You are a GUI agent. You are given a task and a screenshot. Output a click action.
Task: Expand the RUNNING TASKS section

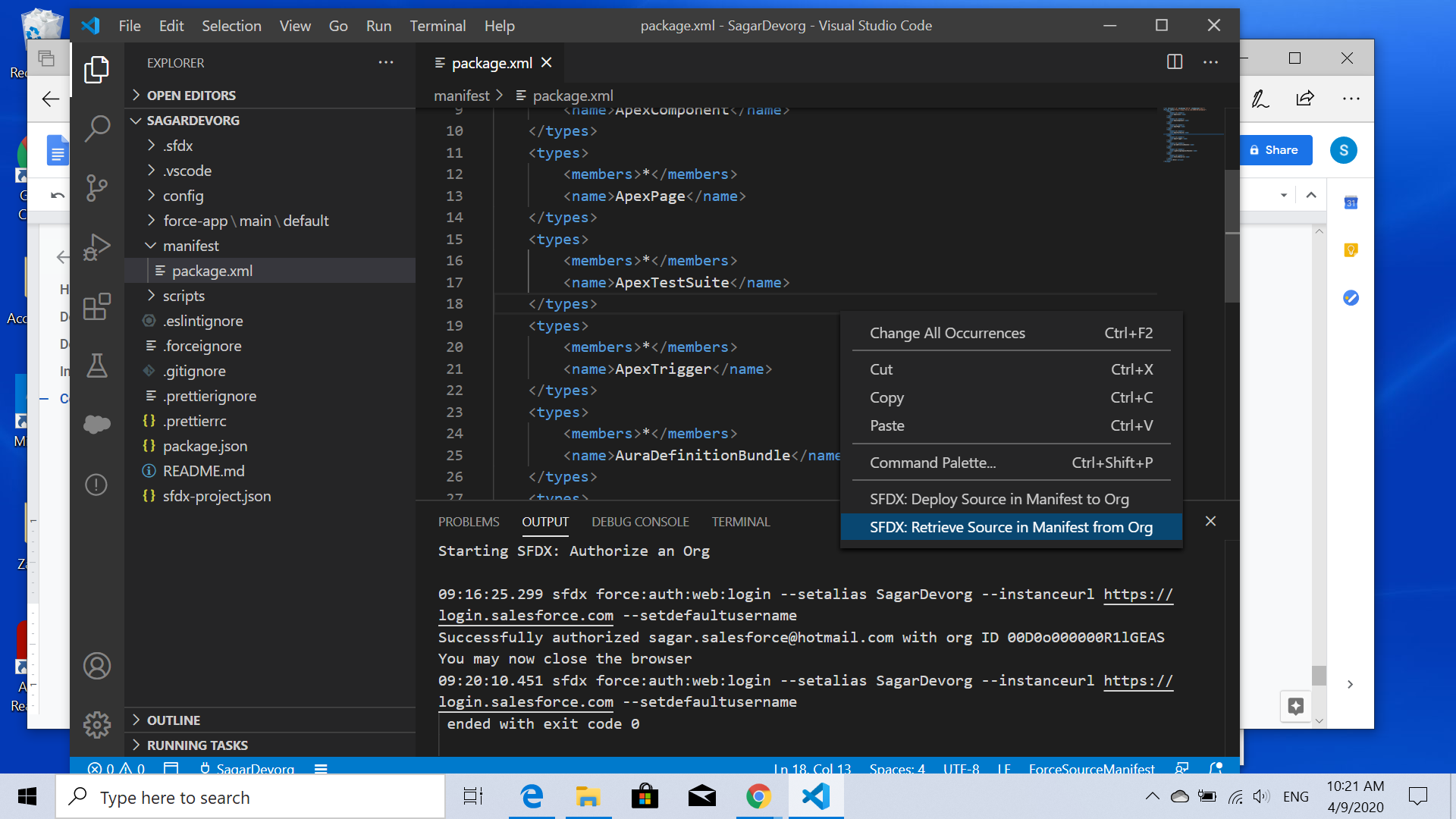270,745
